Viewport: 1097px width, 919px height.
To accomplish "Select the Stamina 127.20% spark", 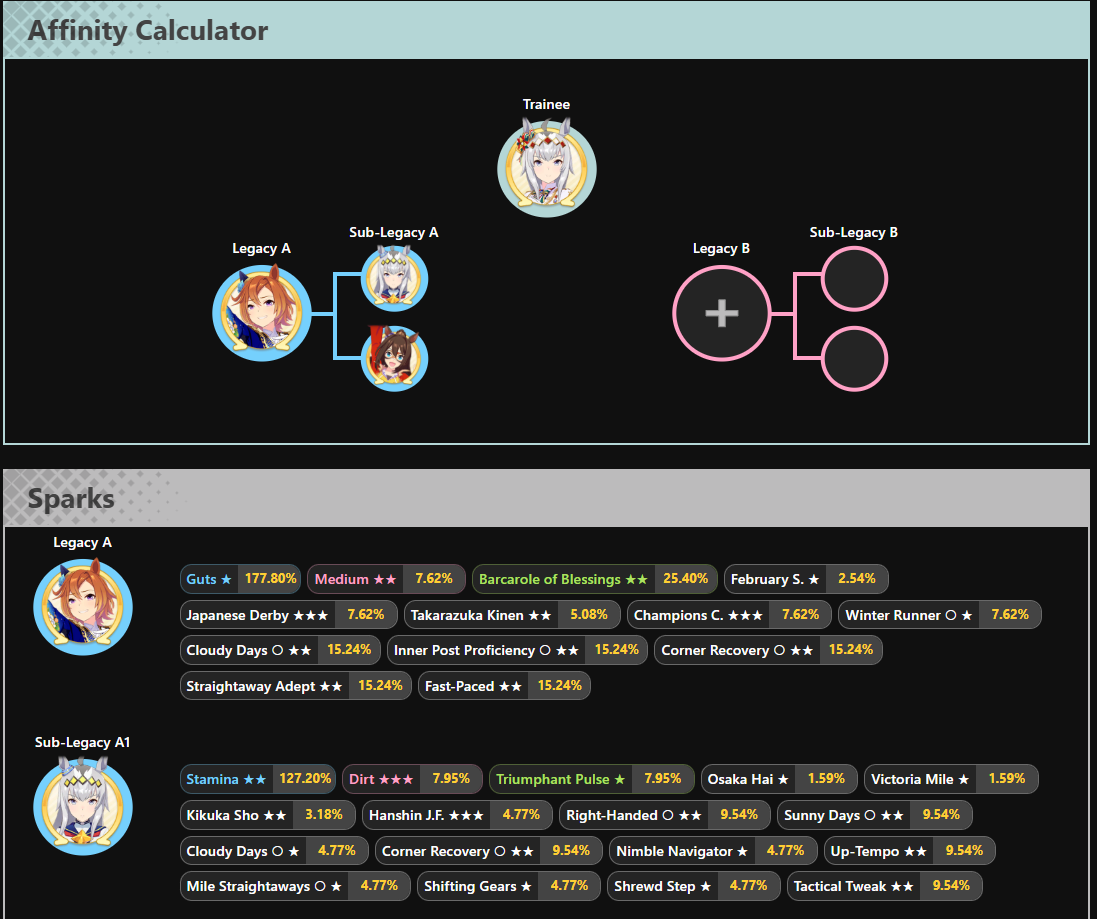I will tap(258, 779).
